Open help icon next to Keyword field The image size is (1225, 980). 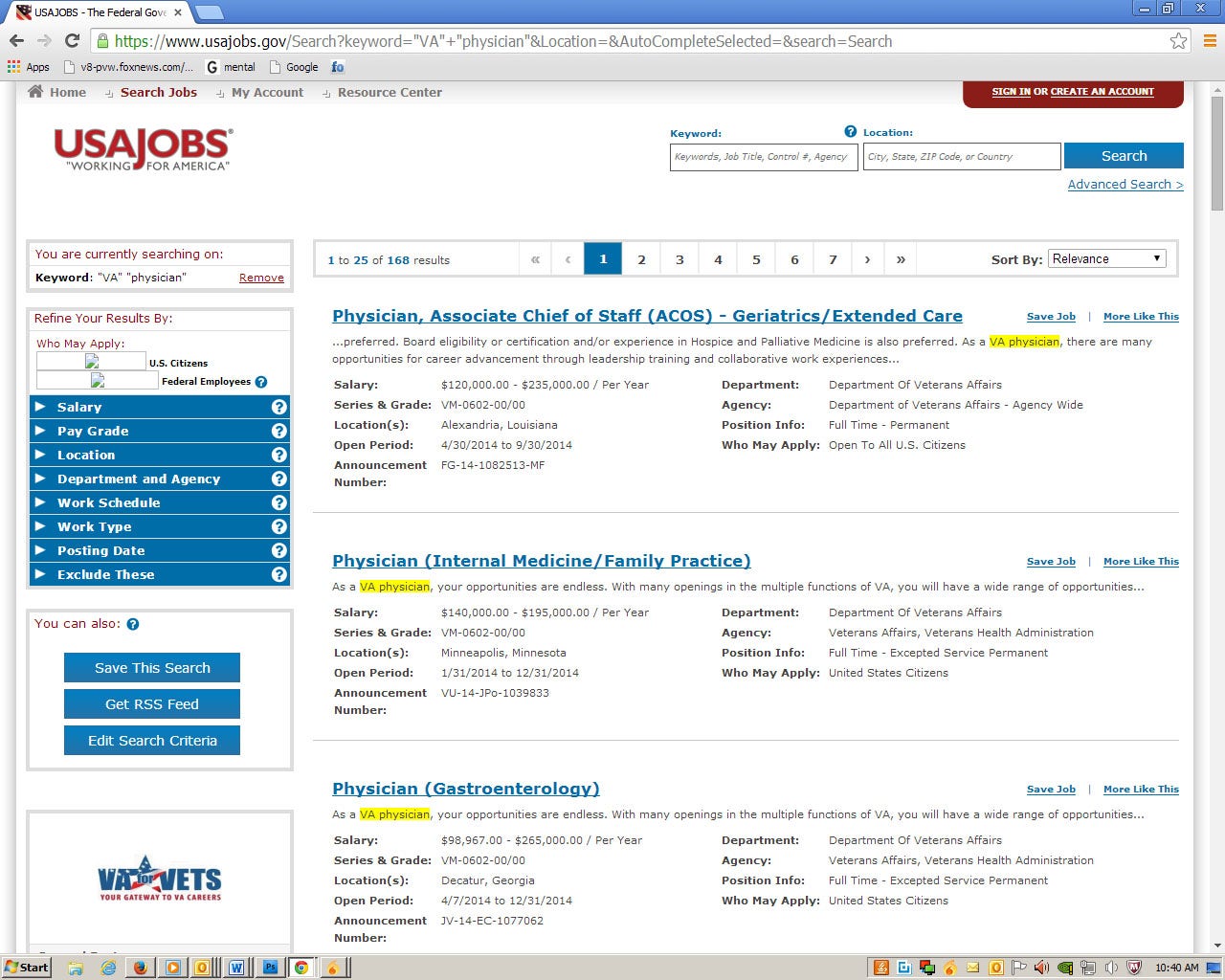850,132
